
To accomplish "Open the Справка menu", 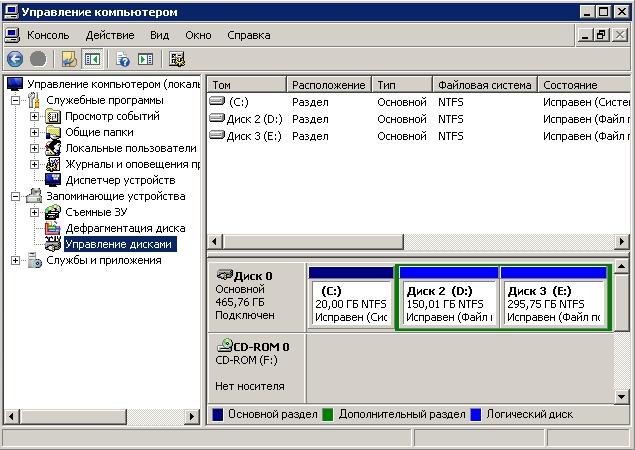I will tap(248, 35).
